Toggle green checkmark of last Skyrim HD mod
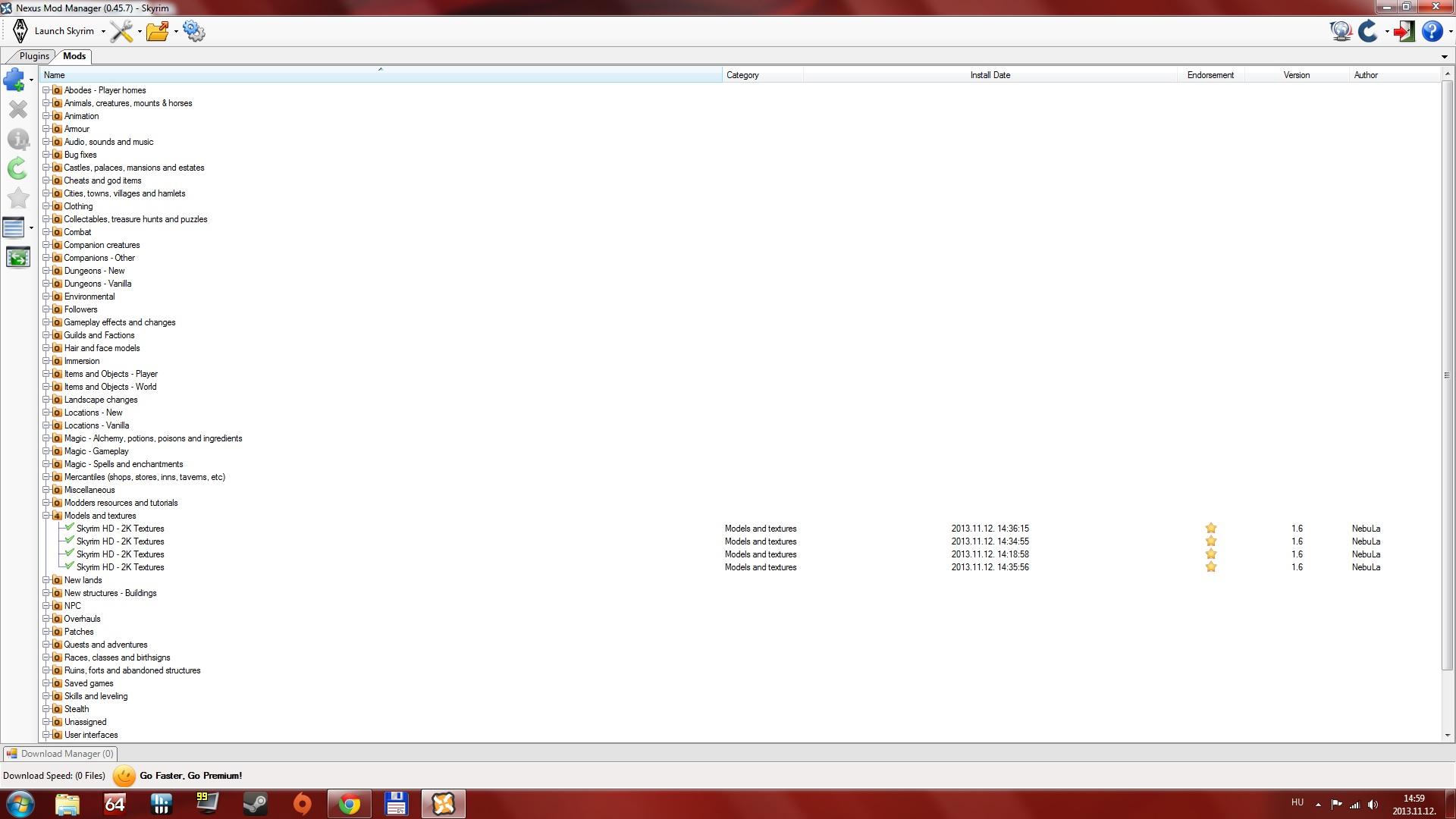Image resolution: width=1456 pixels, height=819 pixels. click(x=70, y=566)
